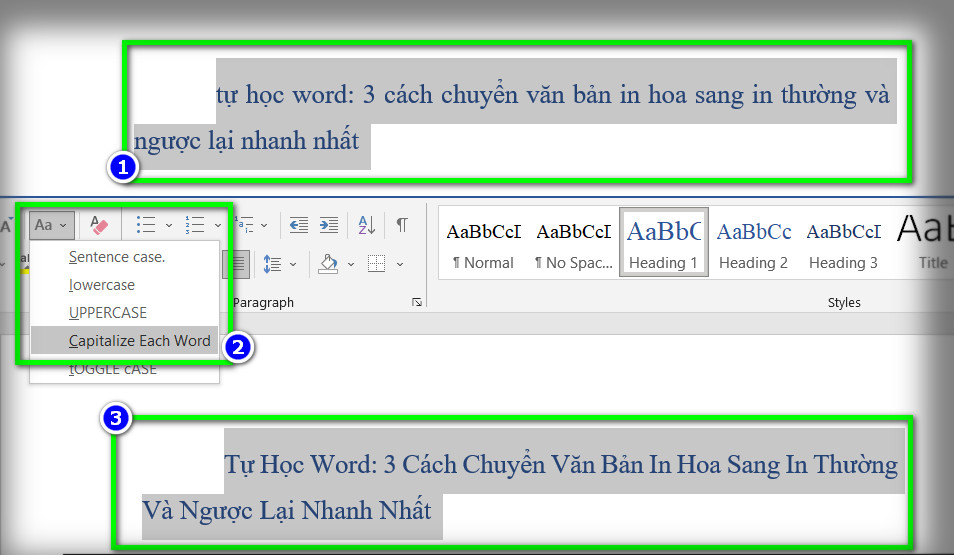Open the bullet library dropdown arrow
Viewport: 954px width, 555px height.
pyautogui.click(x=169, y=225)
